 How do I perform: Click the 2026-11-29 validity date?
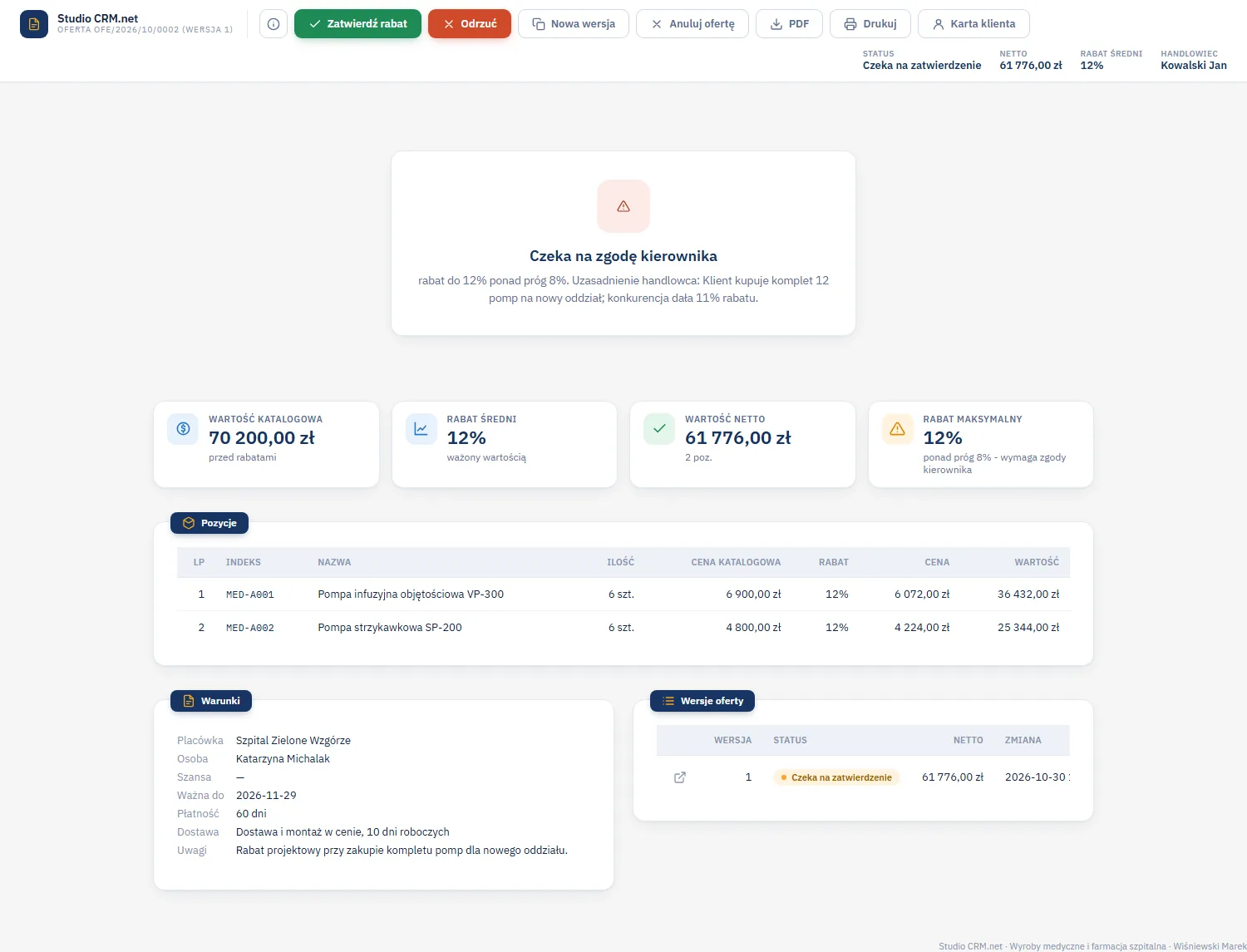tap(266, 796)
